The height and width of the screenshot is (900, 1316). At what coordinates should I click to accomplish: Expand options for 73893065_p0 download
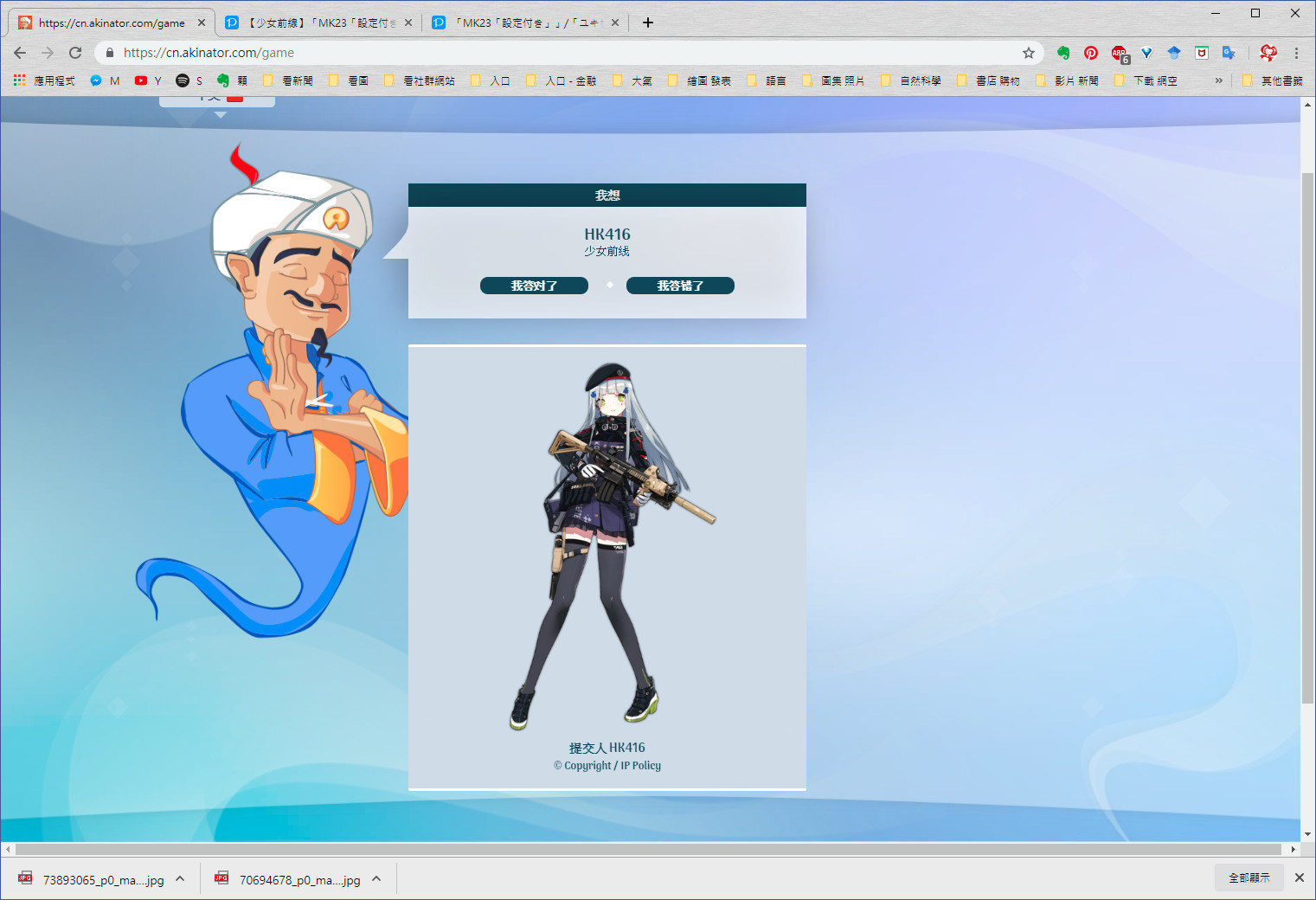pos(180,878)
